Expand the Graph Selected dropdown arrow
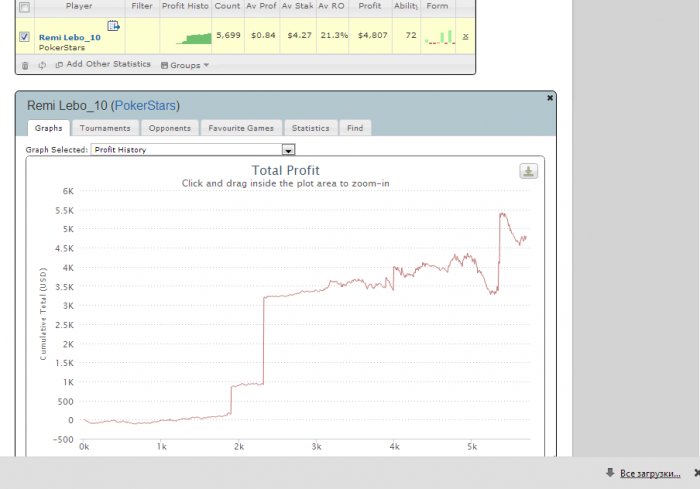Screen dimensions: 700x489 point(288,150)
